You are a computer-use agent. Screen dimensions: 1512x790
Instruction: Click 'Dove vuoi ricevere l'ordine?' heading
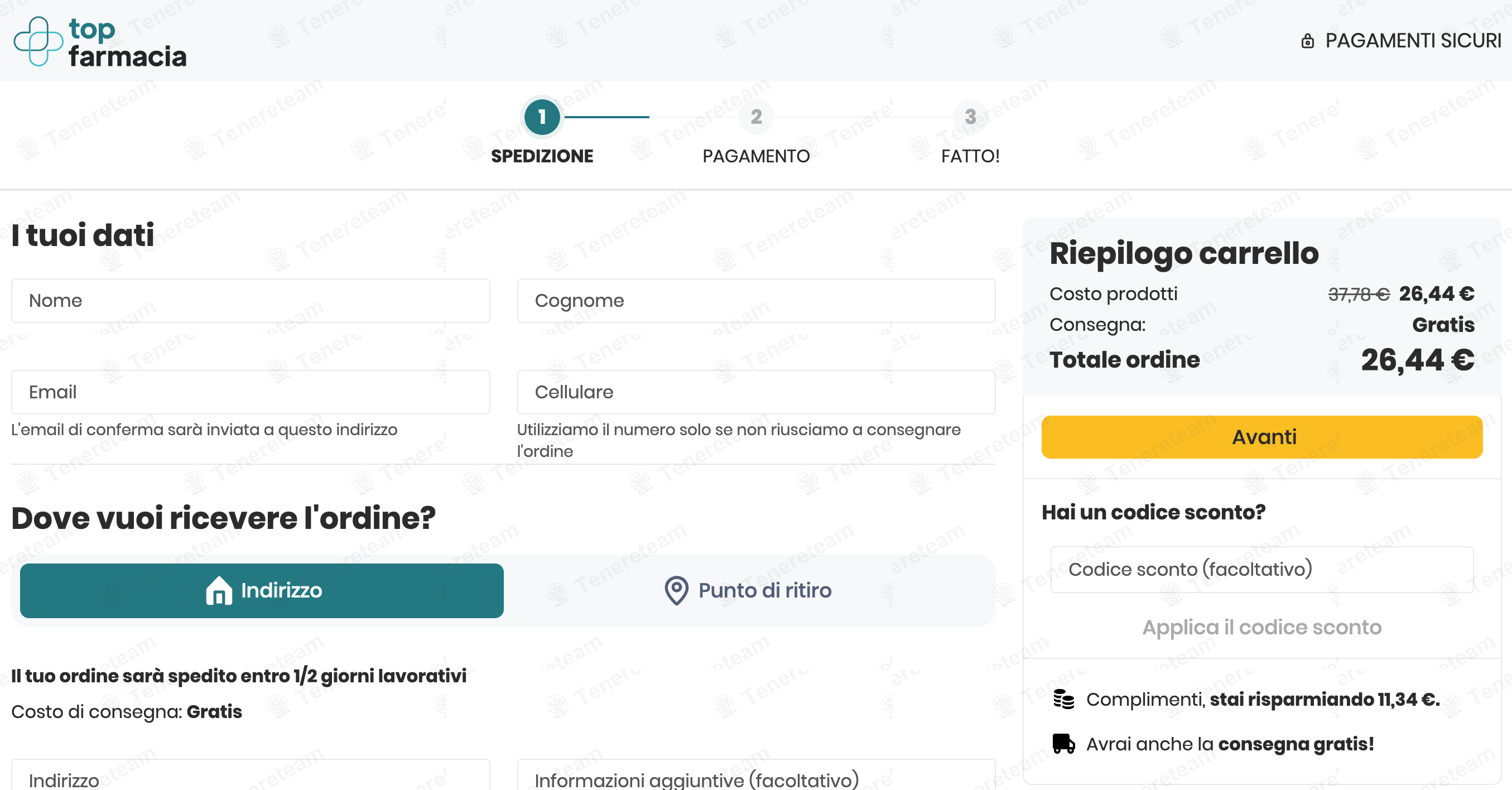coord(224,518)
